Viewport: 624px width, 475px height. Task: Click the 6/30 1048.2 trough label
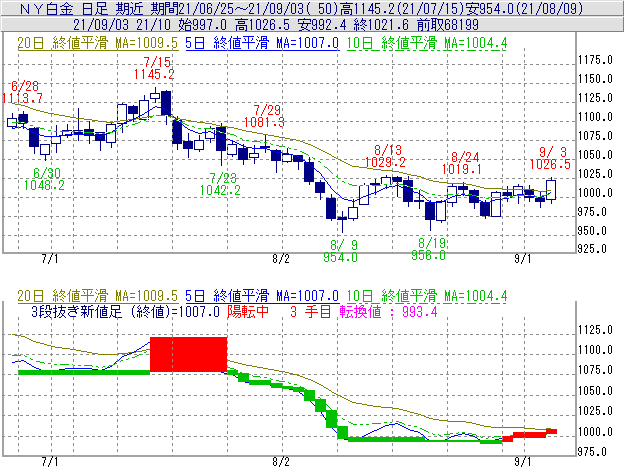[44, 179]
